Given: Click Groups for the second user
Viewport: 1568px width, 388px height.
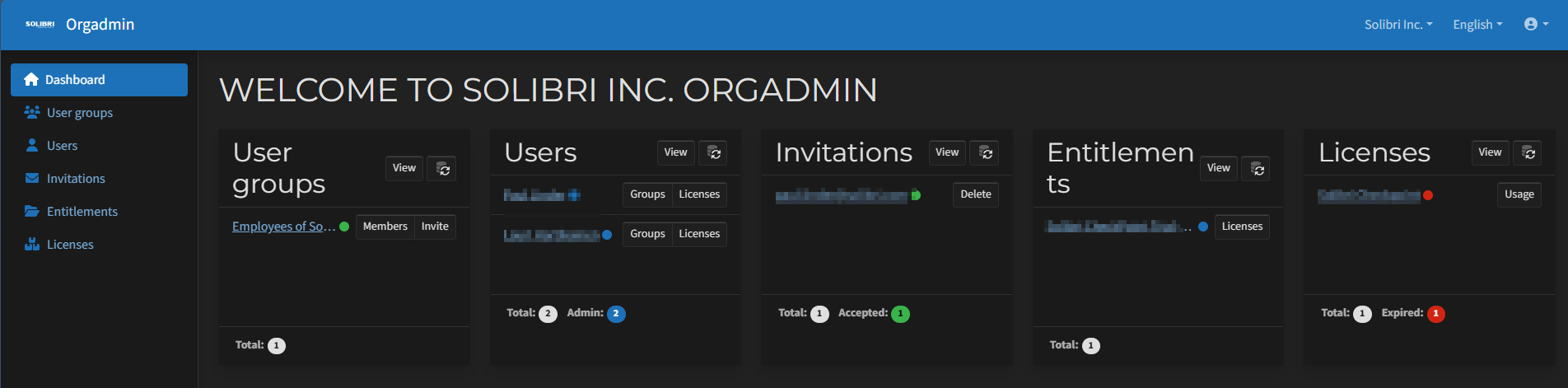Looking at the screenshot, I should coord(647,234).
